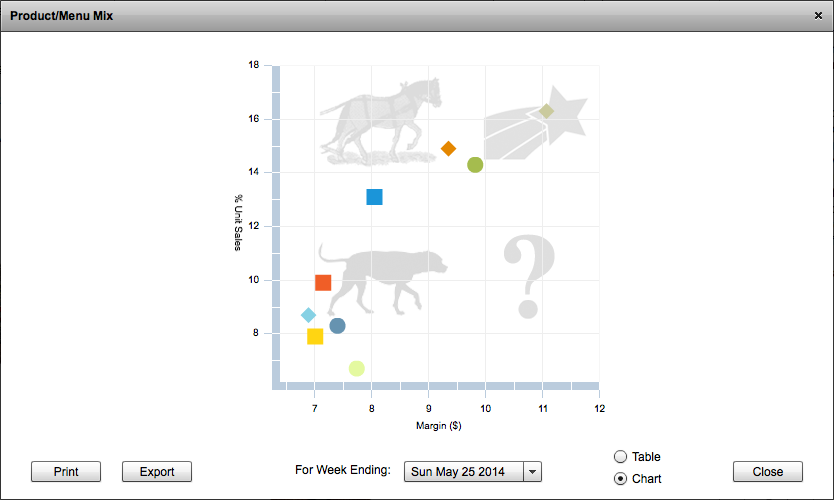834x500 pixels.
Task: Close dialog with the title bar X
Action: tap(818, 16)
